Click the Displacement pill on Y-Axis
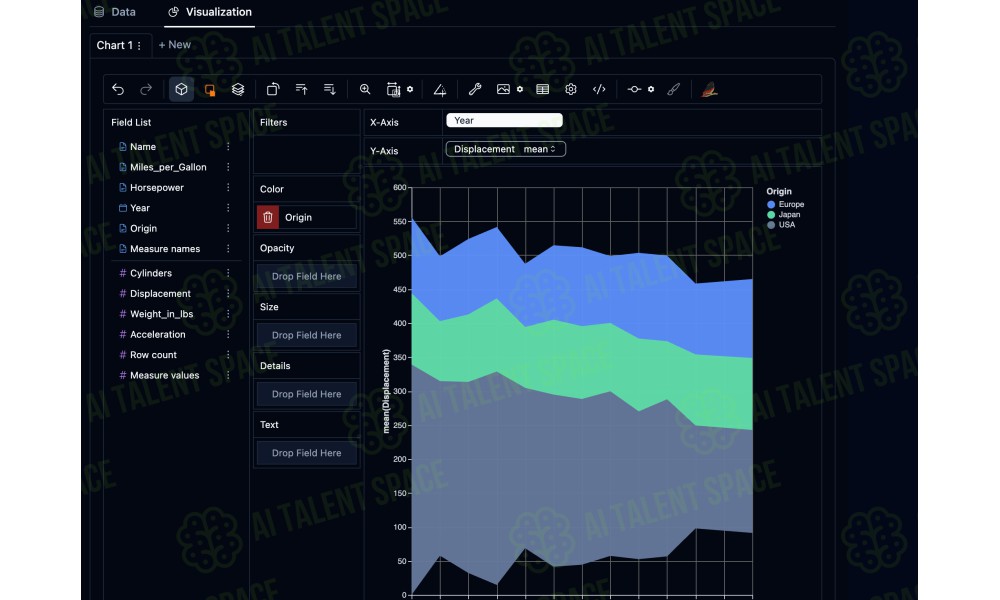 (505, 149)
